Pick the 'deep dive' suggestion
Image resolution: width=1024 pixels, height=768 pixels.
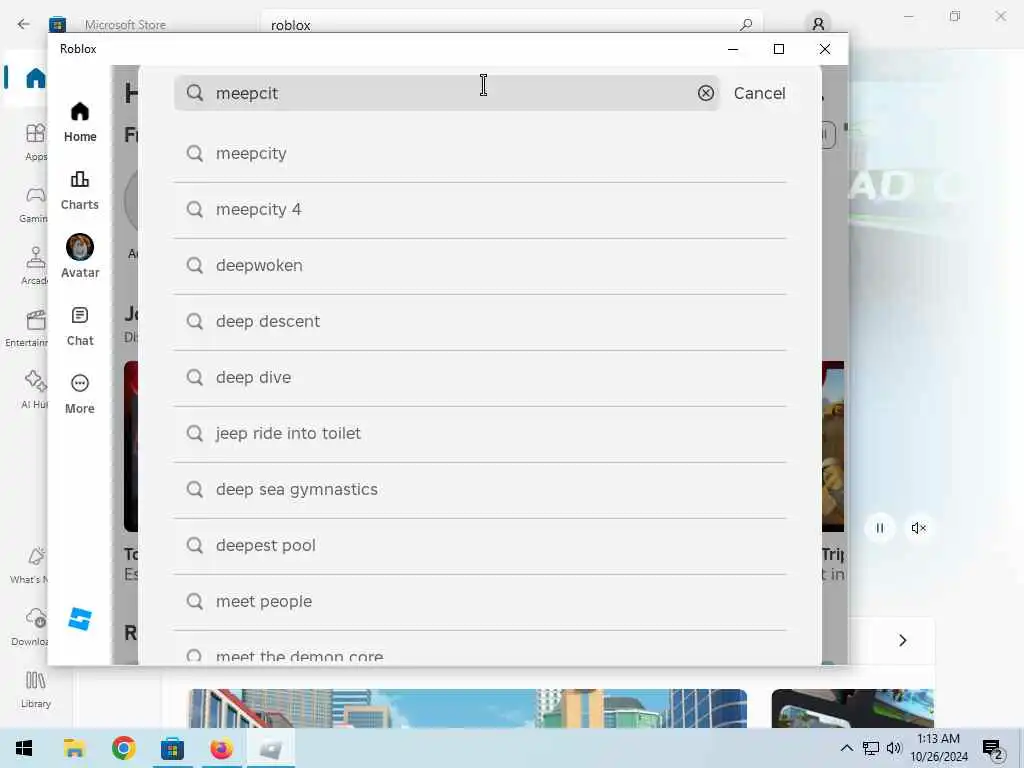pyautogui.click(x=480, y=377)
